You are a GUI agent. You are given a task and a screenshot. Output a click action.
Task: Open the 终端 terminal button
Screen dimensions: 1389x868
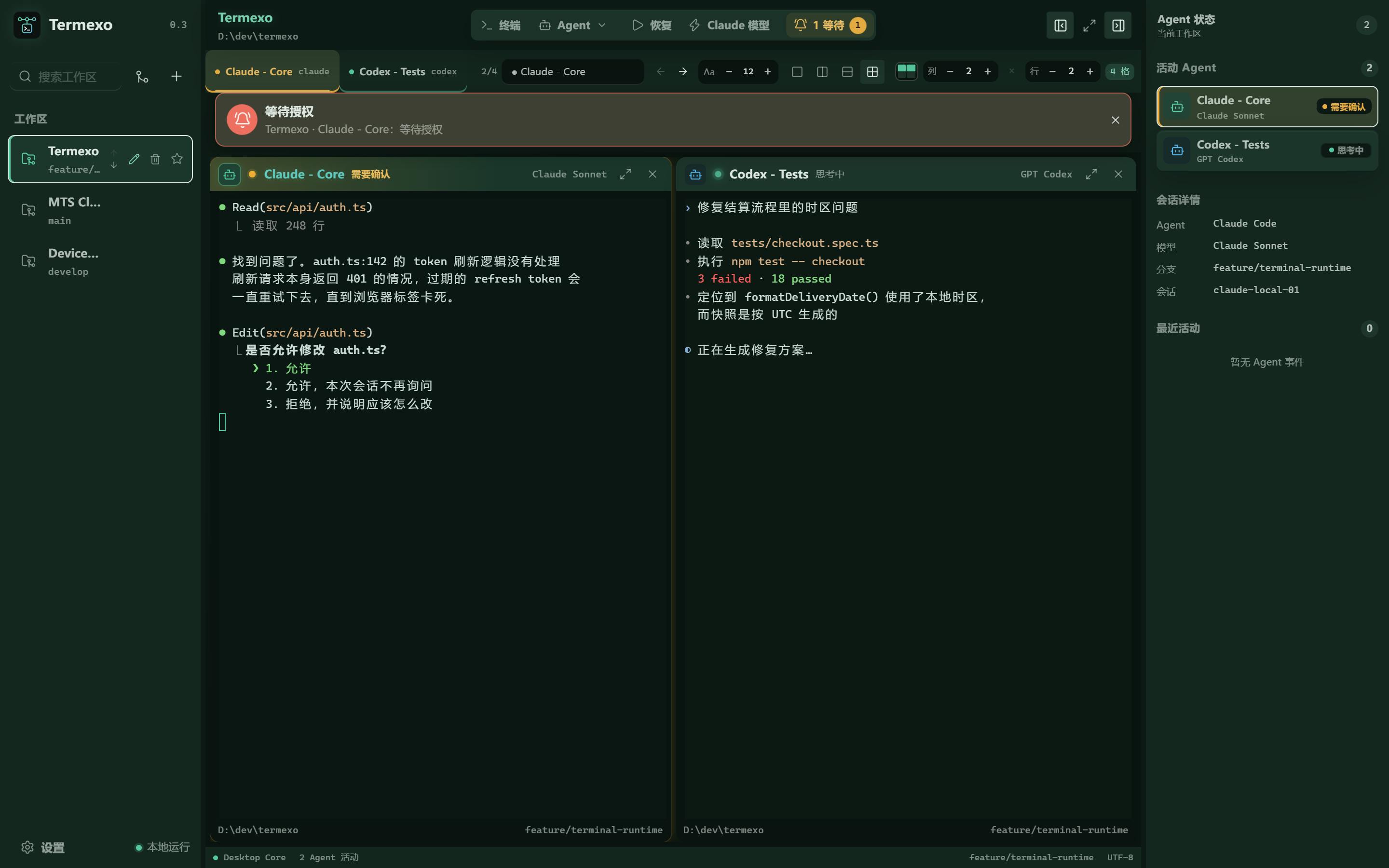click(501, 25)
